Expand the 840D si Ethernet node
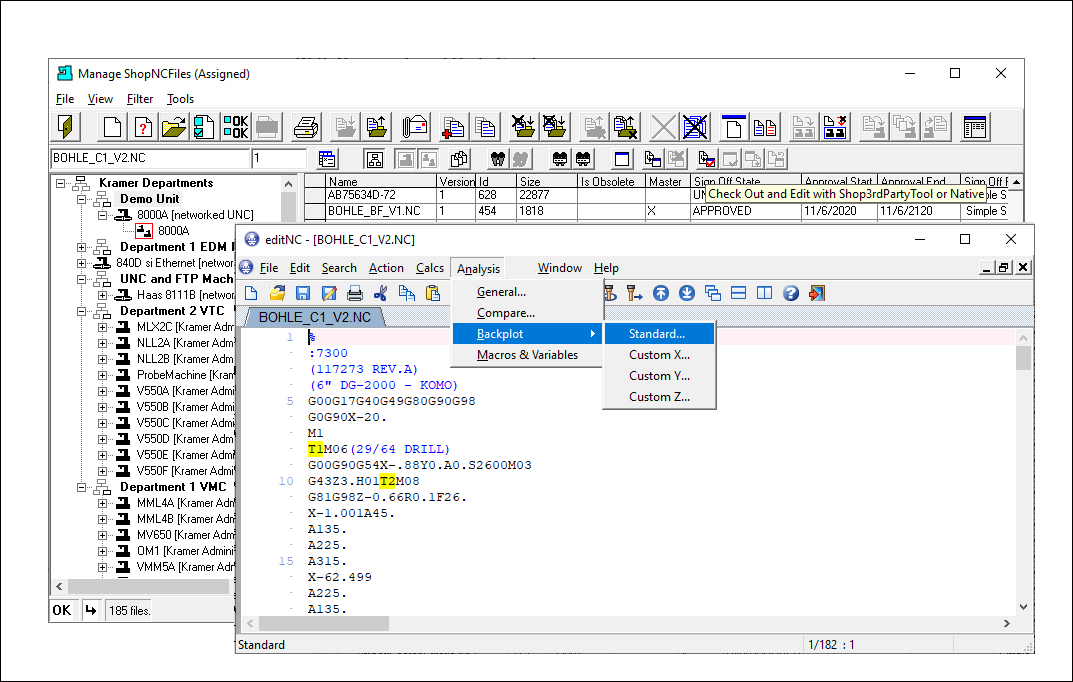Image resolution: width=1073 pixels, height=682 pixels. 81,263
